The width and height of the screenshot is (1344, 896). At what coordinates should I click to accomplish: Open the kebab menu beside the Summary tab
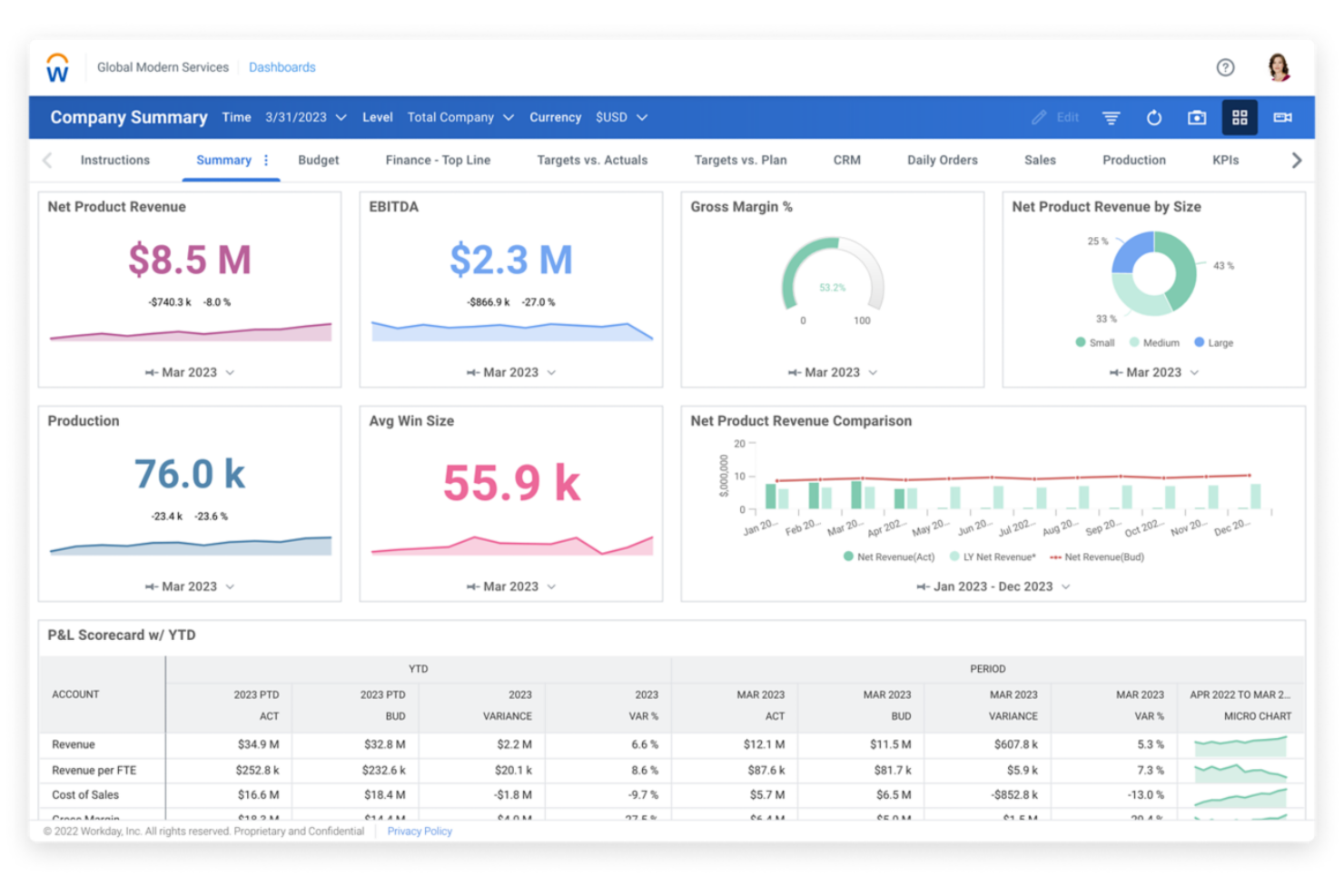[265, 160]
